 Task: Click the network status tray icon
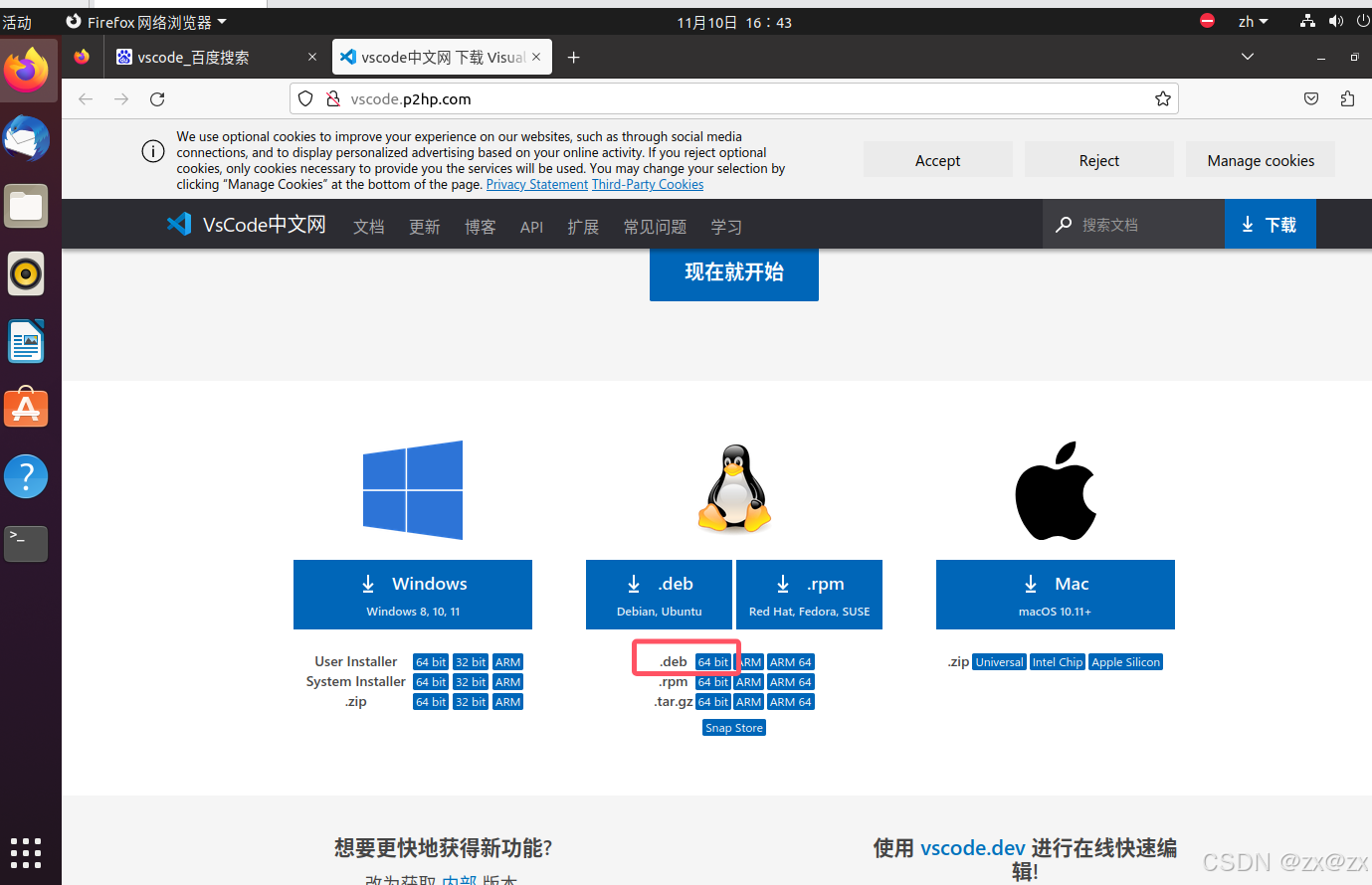(x=1307, y=21)
